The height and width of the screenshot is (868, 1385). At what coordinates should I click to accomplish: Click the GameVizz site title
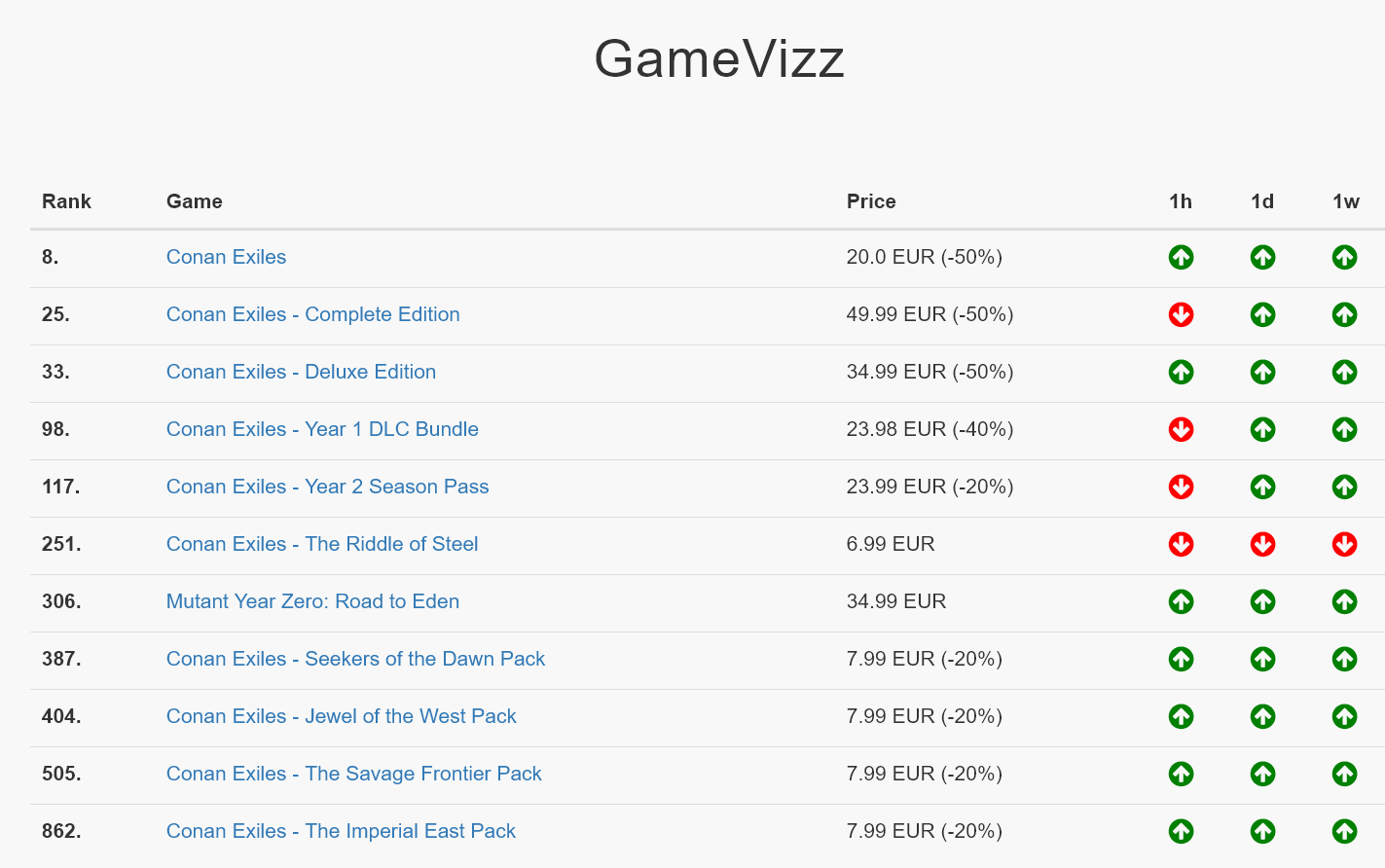719,58
